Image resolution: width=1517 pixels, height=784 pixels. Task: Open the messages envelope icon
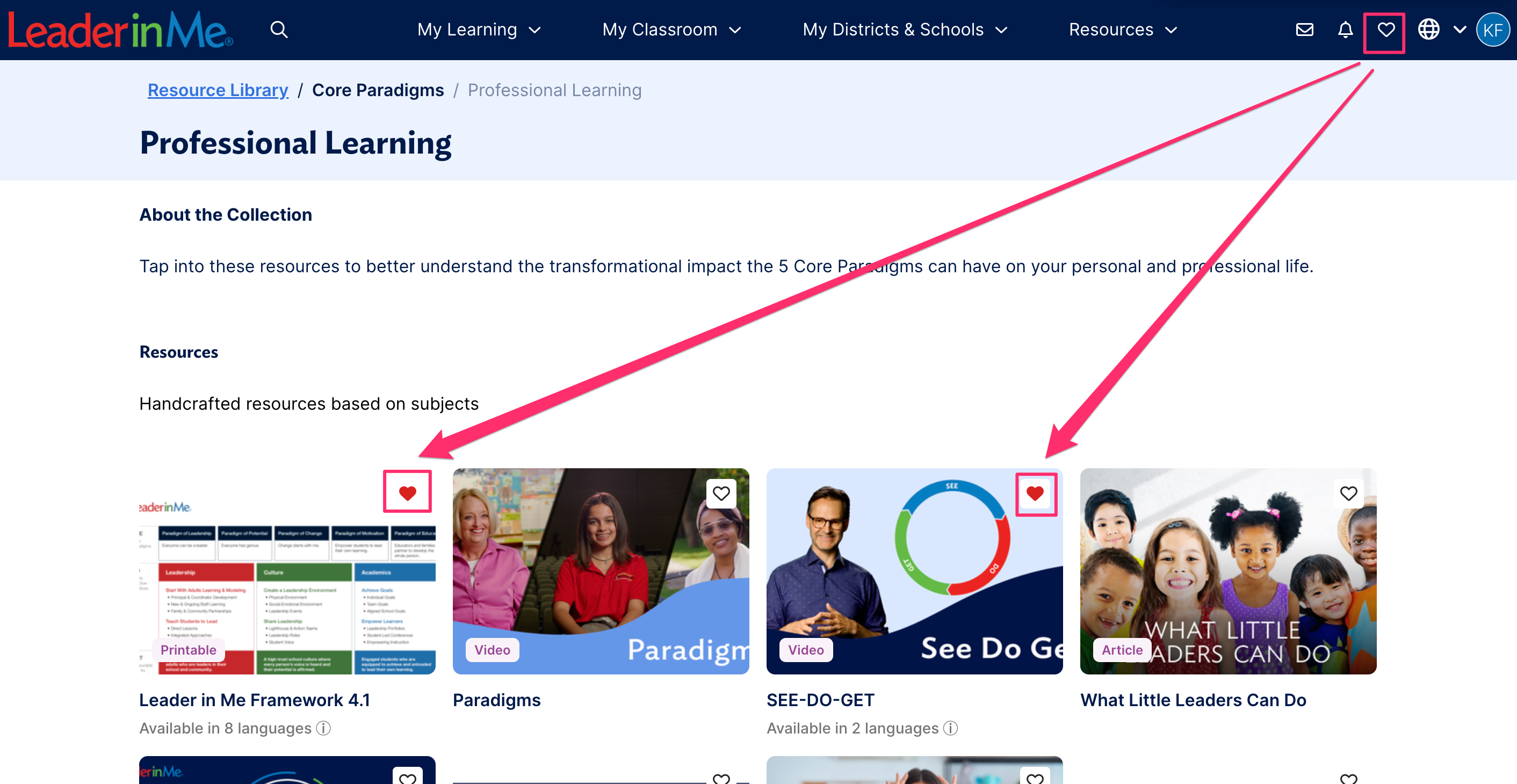(1304, 30)
